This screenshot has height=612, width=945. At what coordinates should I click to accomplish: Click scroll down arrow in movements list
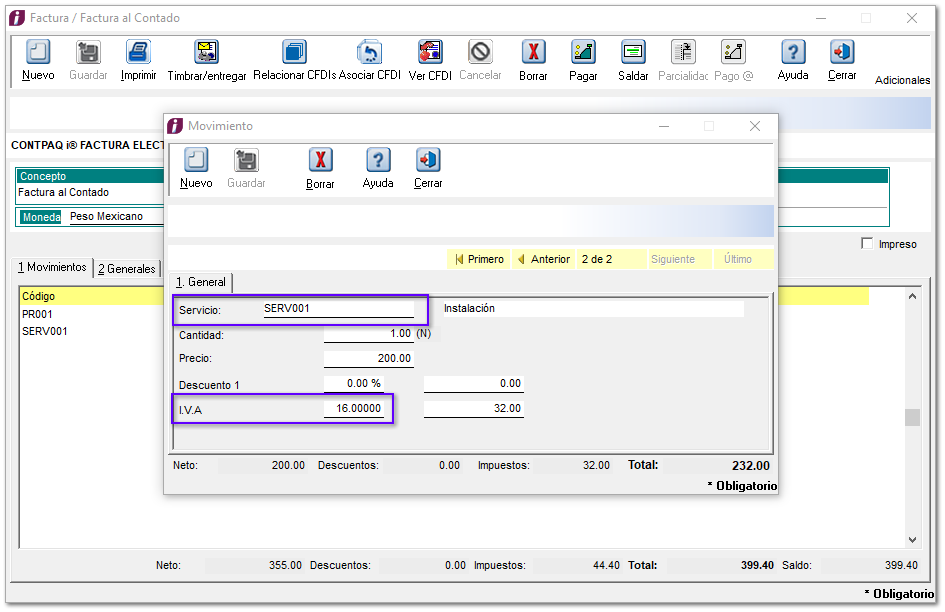pyautogui.click(x=912, y=539)
